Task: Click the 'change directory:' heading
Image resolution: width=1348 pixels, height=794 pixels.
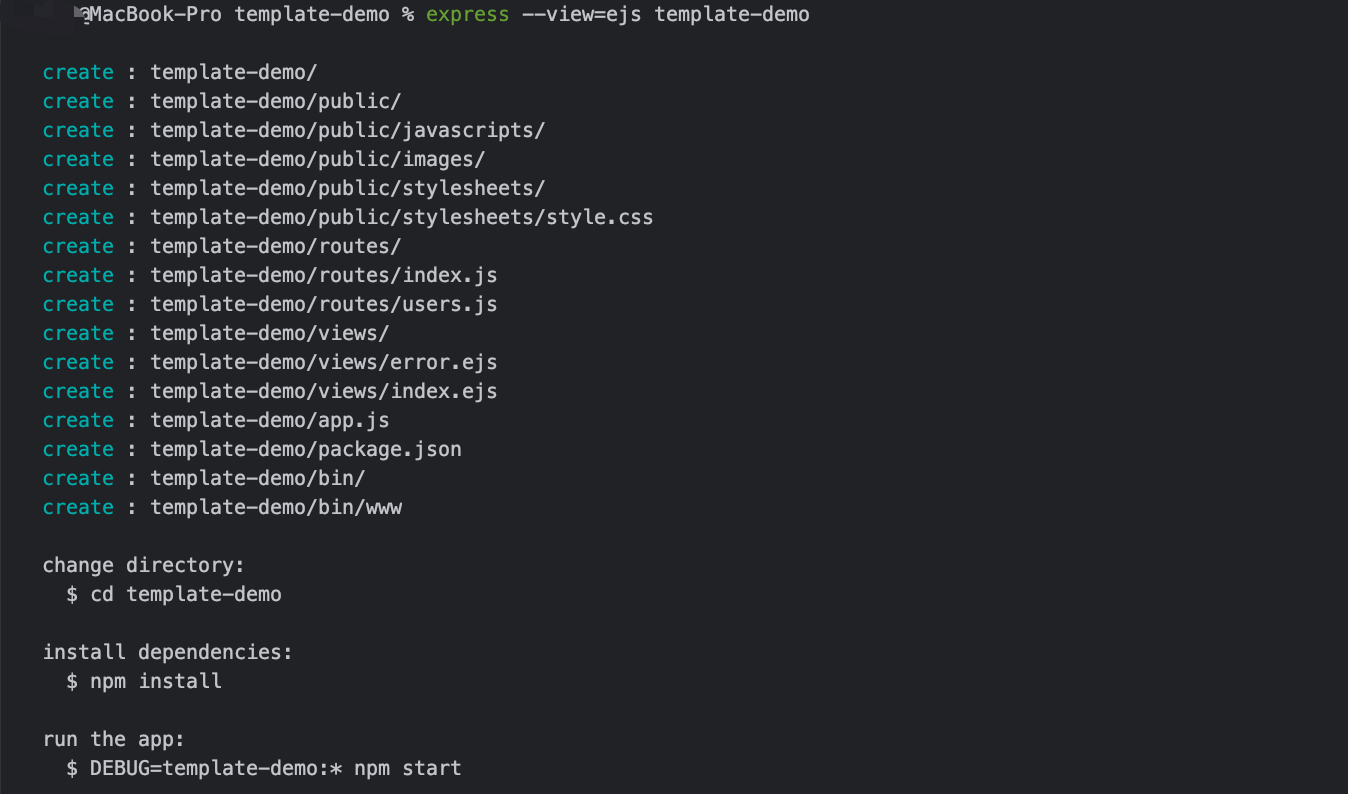Action: click(x=143, y=565)
